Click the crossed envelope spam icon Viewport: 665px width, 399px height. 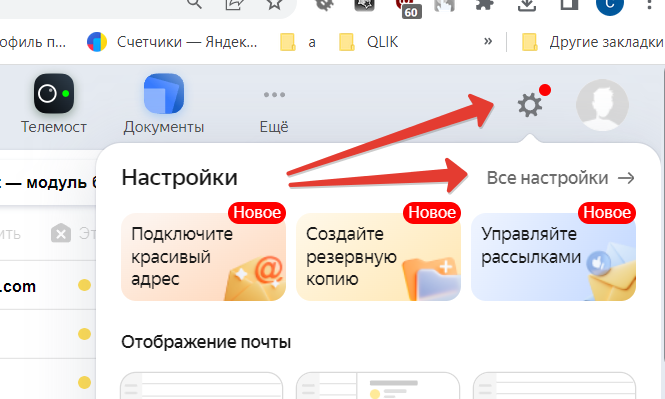[x=61, y=233]
